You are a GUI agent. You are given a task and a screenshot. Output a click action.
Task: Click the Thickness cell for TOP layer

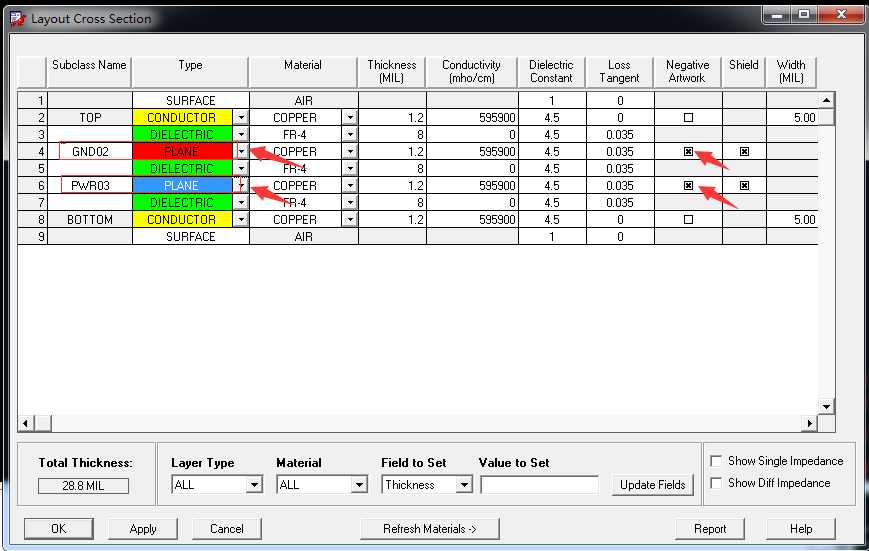pos(392,118)
